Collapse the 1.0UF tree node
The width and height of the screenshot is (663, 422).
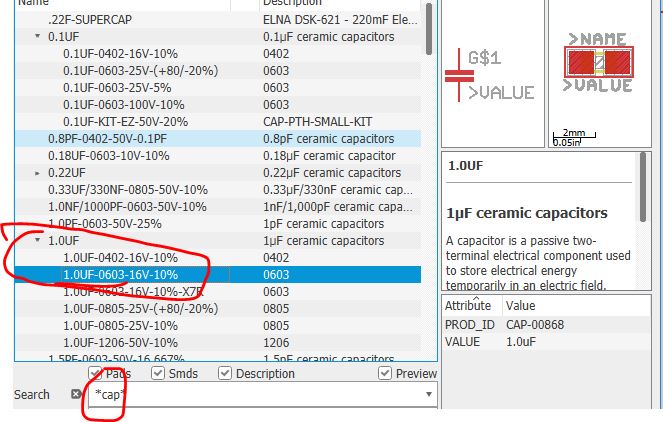pyautogui.click(x=38, y=241)
